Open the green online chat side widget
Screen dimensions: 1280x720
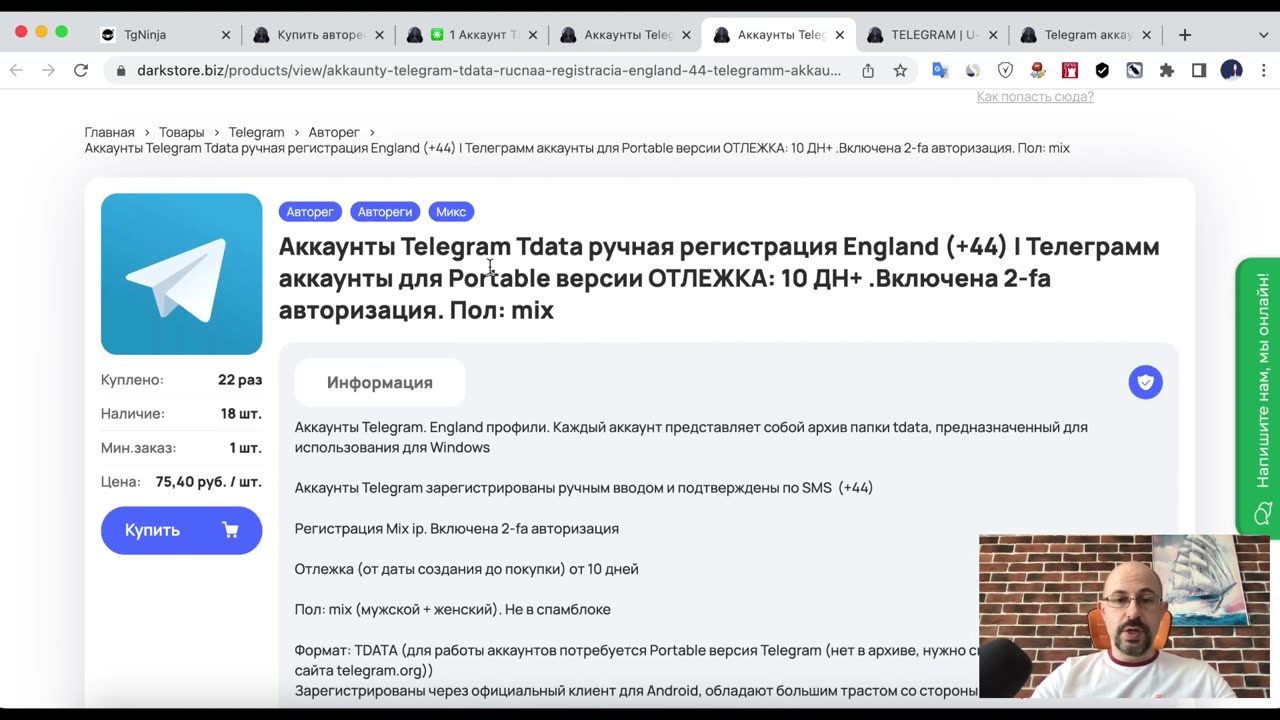tap(1259, 397)
